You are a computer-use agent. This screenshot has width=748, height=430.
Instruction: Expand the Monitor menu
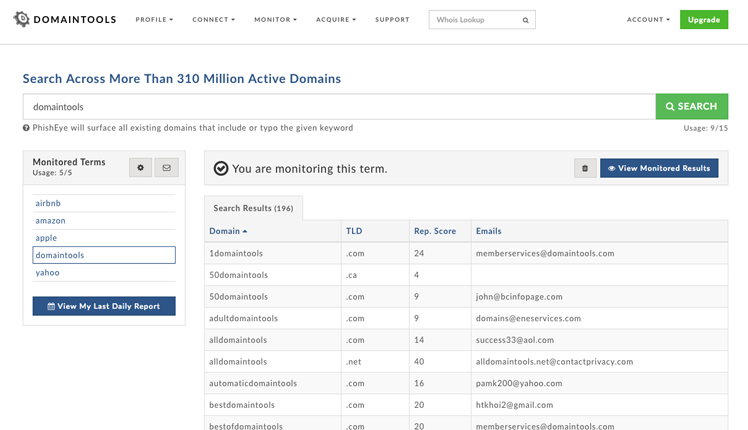[x=275, y=20]
